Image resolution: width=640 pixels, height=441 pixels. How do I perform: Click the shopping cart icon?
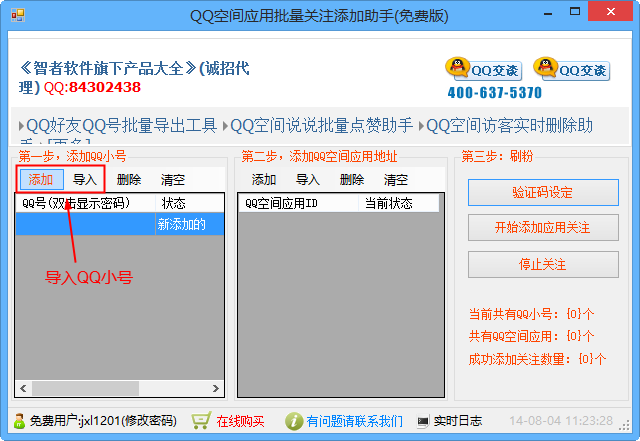pos(201,421)
